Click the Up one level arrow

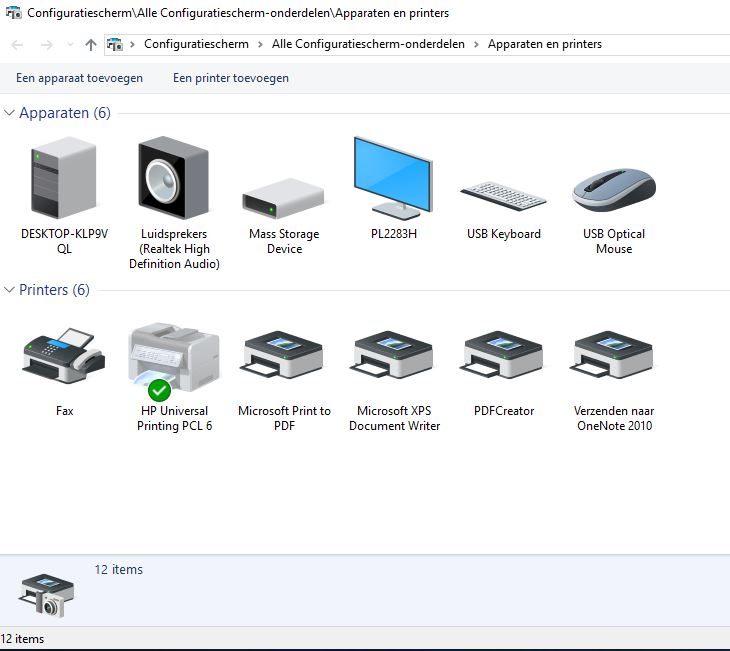[x=91, y=45]
